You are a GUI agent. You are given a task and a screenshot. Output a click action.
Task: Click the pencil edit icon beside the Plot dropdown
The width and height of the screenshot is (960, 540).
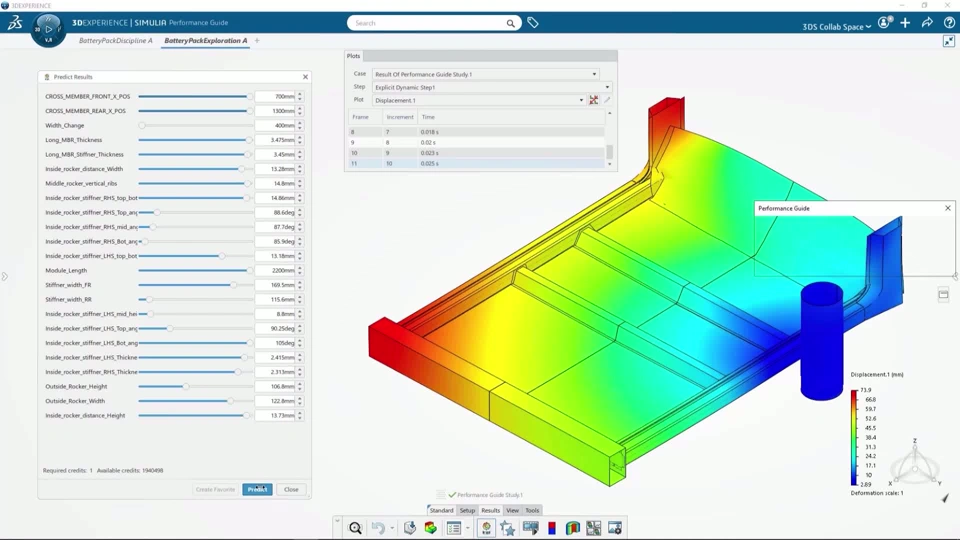point(607,100)
